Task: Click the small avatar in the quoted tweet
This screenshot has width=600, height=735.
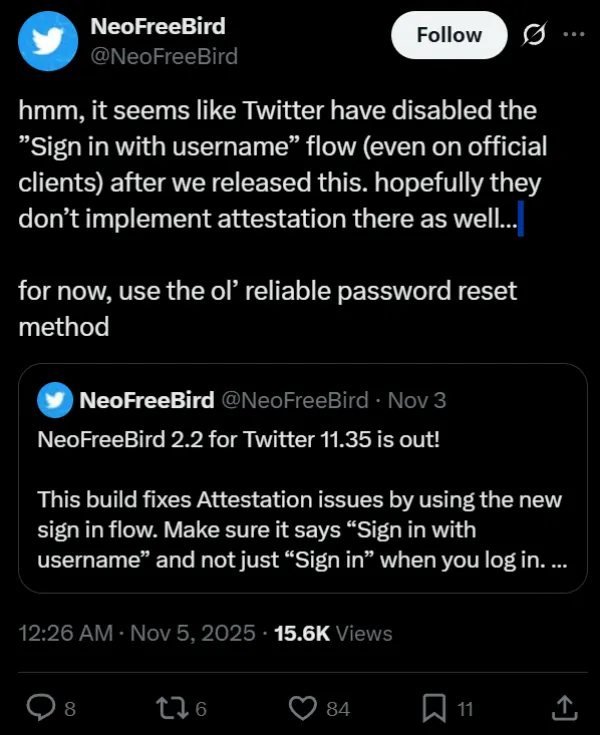Action: [53, 401]
